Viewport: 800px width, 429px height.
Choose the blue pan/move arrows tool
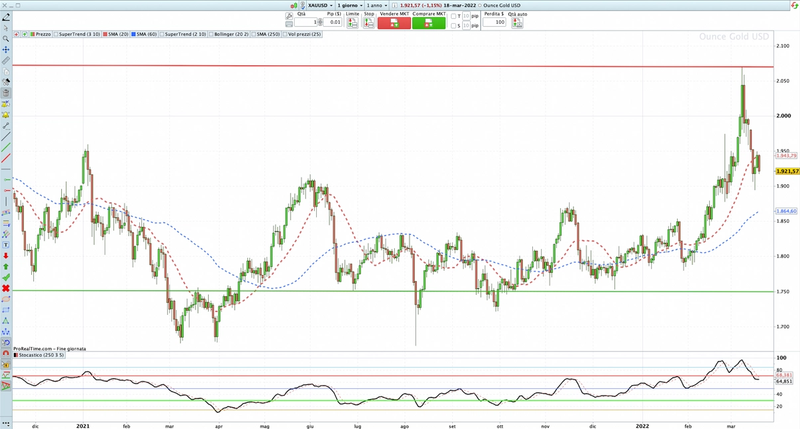point(6,49)
